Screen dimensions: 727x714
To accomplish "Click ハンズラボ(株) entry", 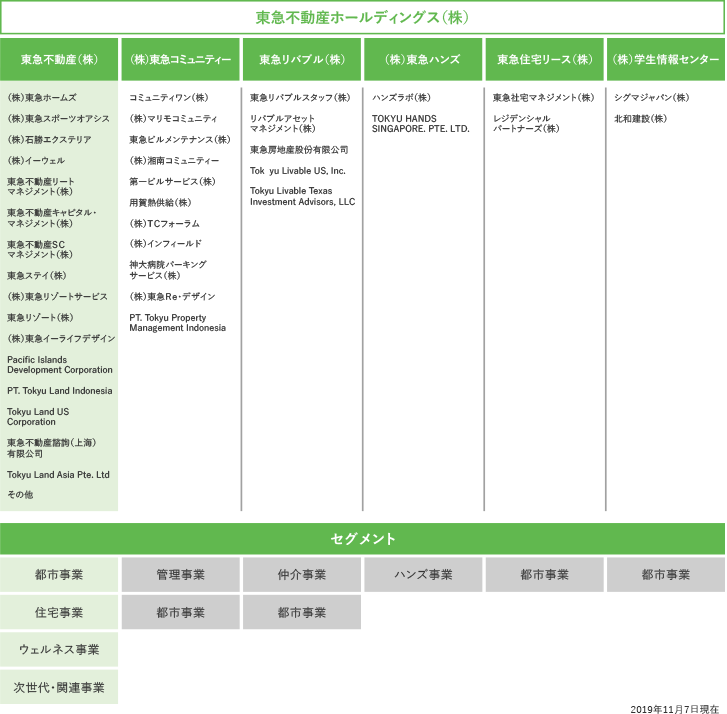I will 401,97.
